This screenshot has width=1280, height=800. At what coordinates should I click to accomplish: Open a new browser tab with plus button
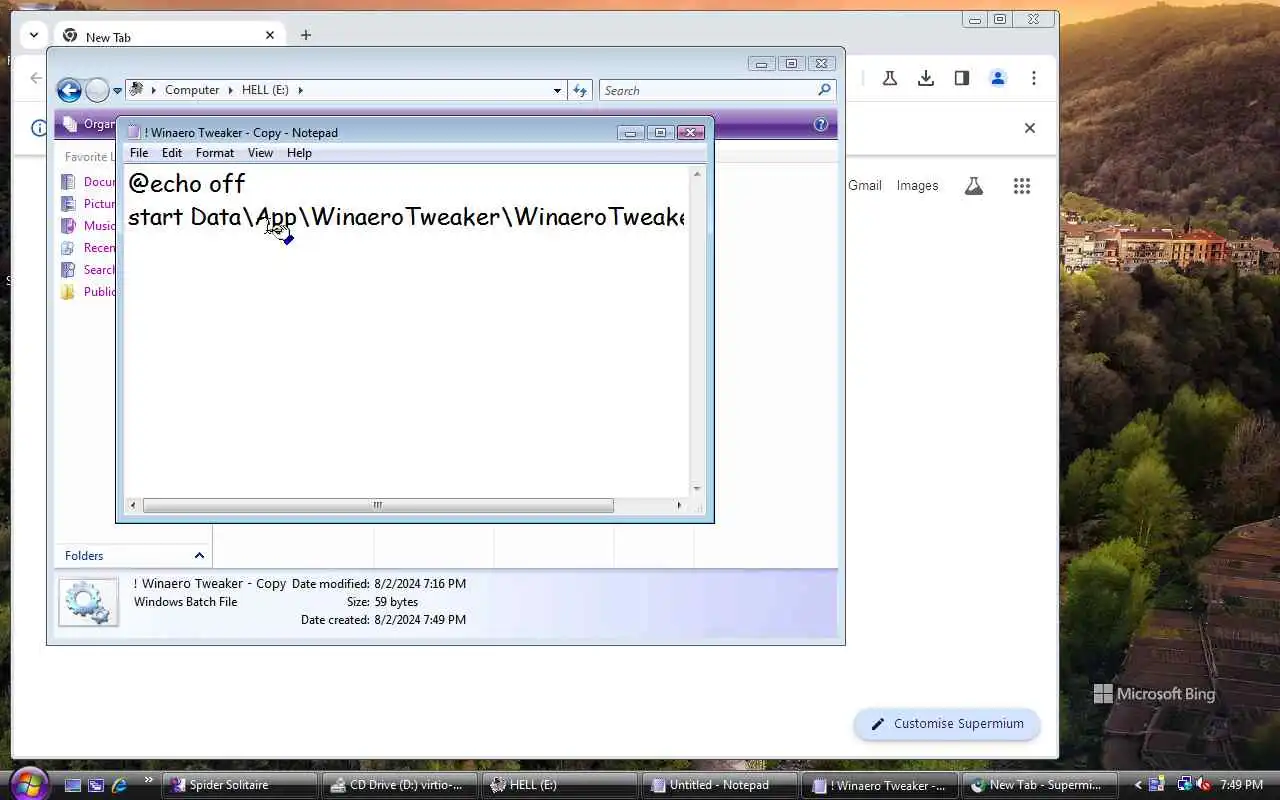(306, 35)
